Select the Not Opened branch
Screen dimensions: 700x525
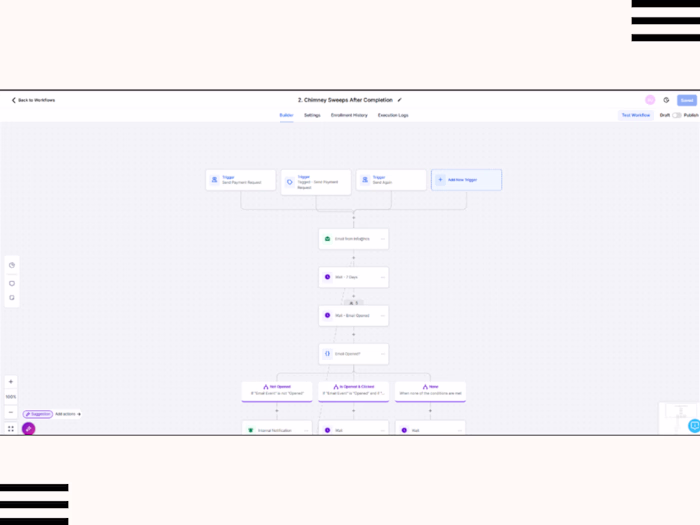(277, 392)
